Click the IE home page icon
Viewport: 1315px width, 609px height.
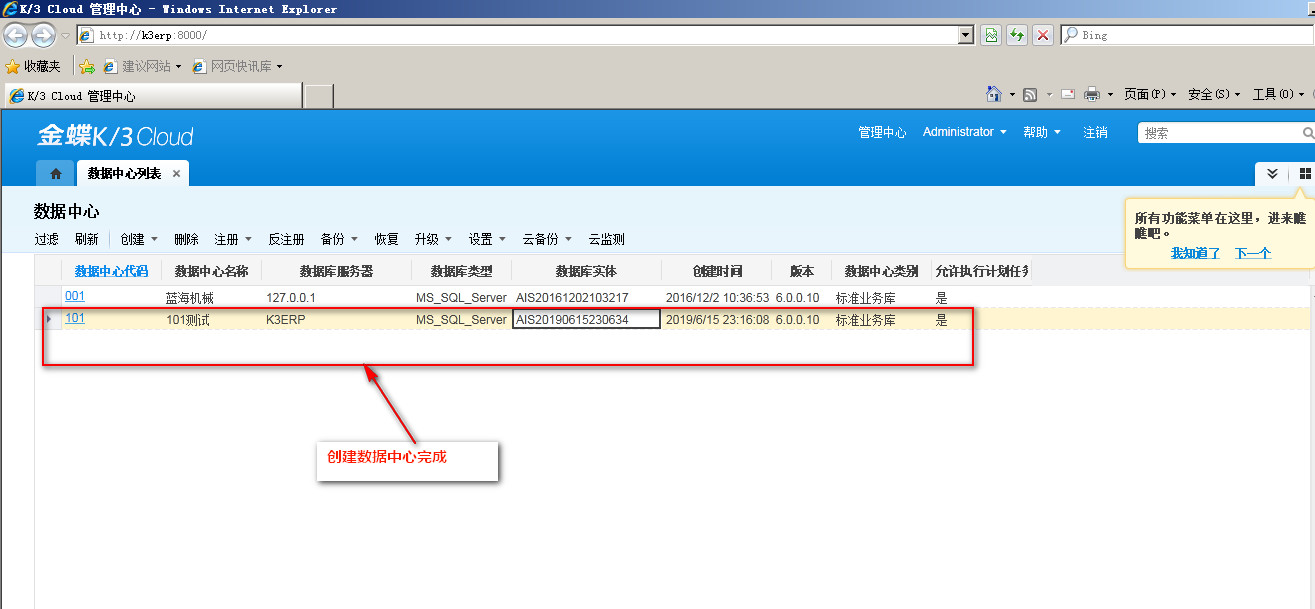994,94
